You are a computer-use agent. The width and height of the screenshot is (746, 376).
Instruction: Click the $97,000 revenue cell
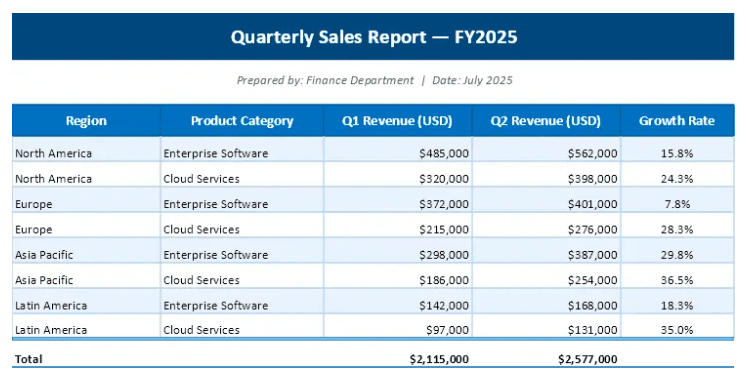click(x=398, y=330)
